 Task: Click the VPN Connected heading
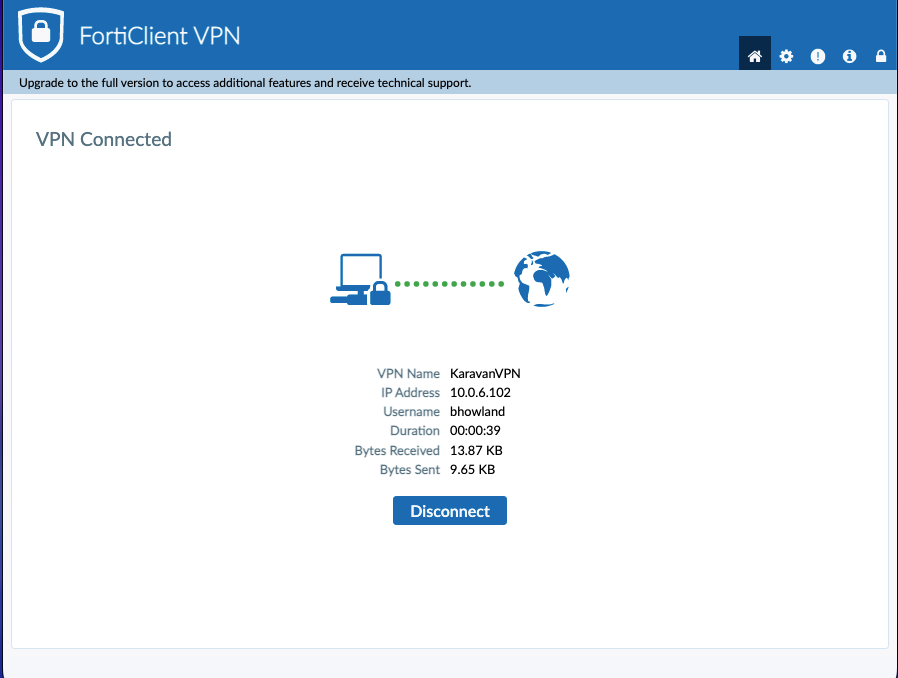point(103,139)
